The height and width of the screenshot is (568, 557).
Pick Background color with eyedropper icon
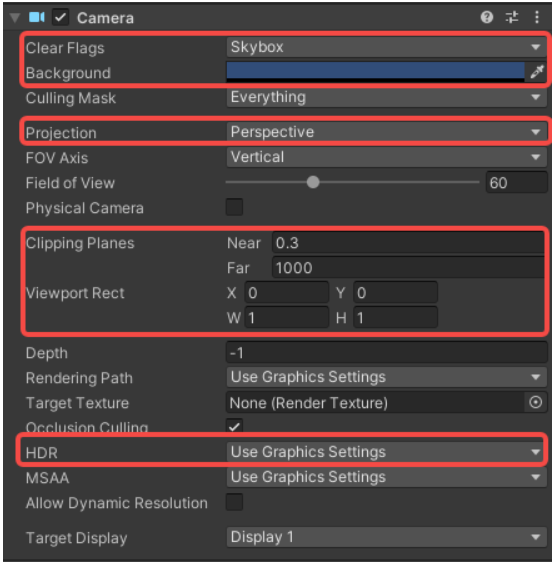pyautogui.click(x=536, y=72)
